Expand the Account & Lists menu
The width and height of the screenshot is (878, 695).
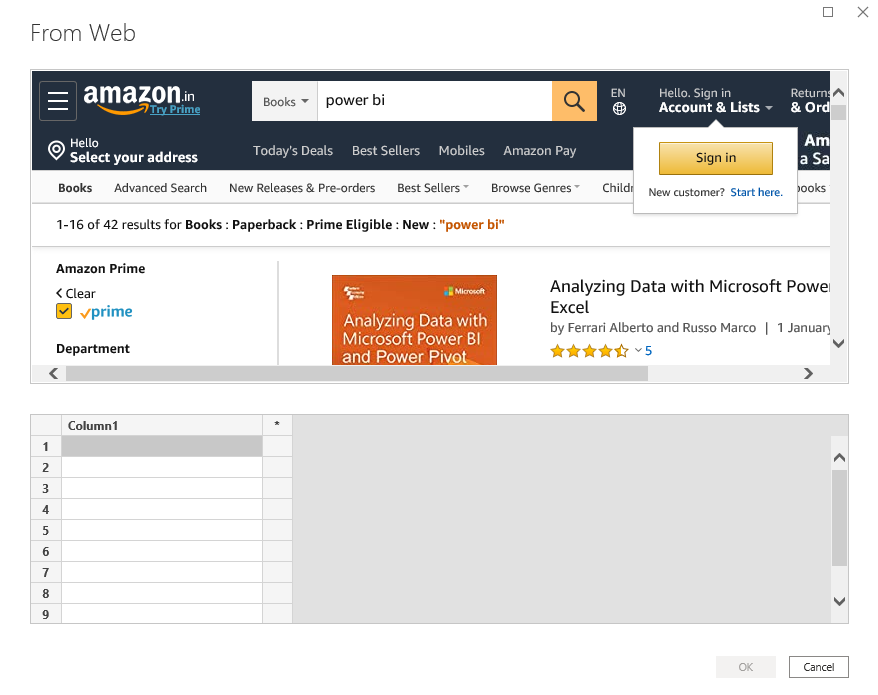click(715, 108)
